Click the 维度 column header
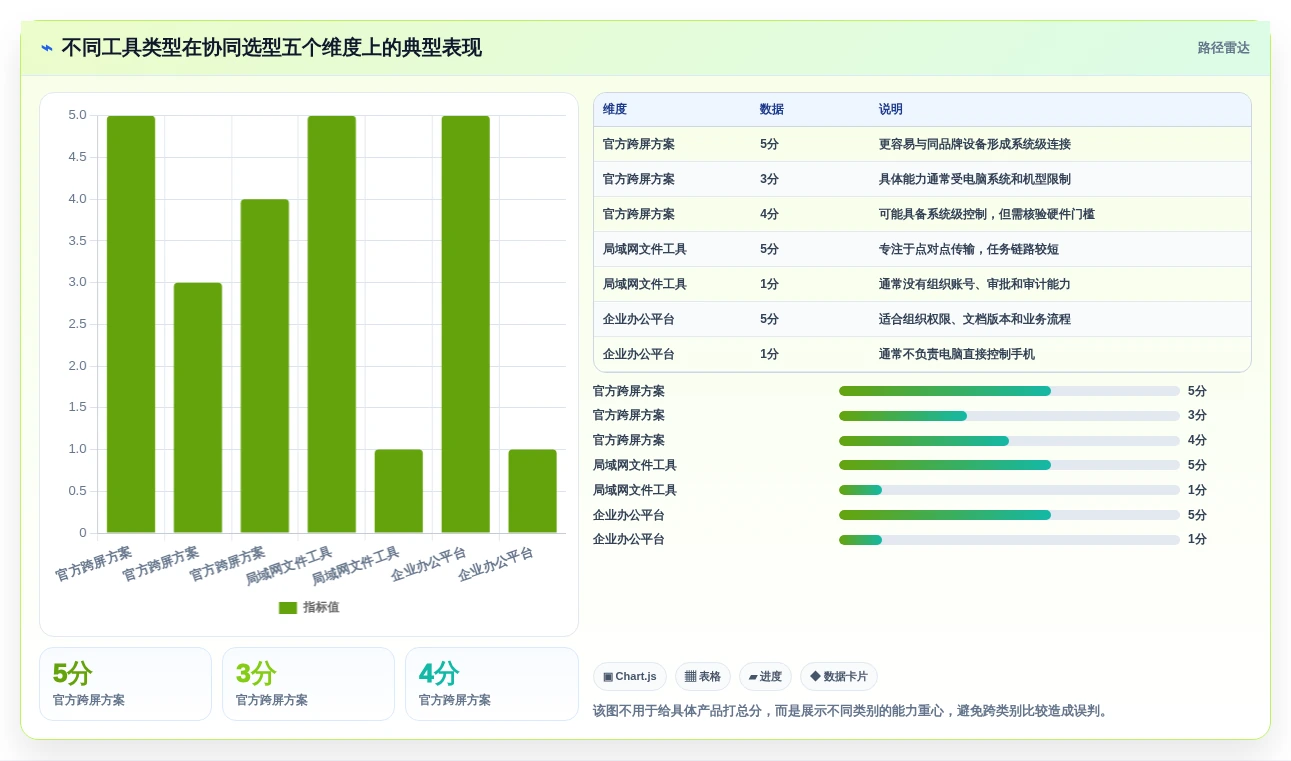The width and height of the screenshot is (1291, 761). coord(615,110)
